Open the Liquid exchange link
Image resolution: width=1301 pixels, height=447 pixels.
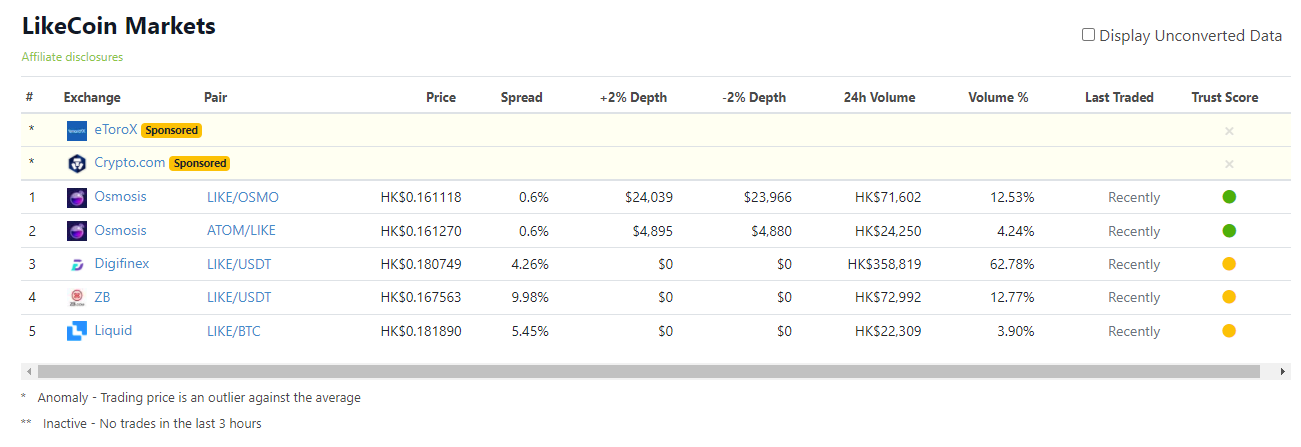coord(113,331)
